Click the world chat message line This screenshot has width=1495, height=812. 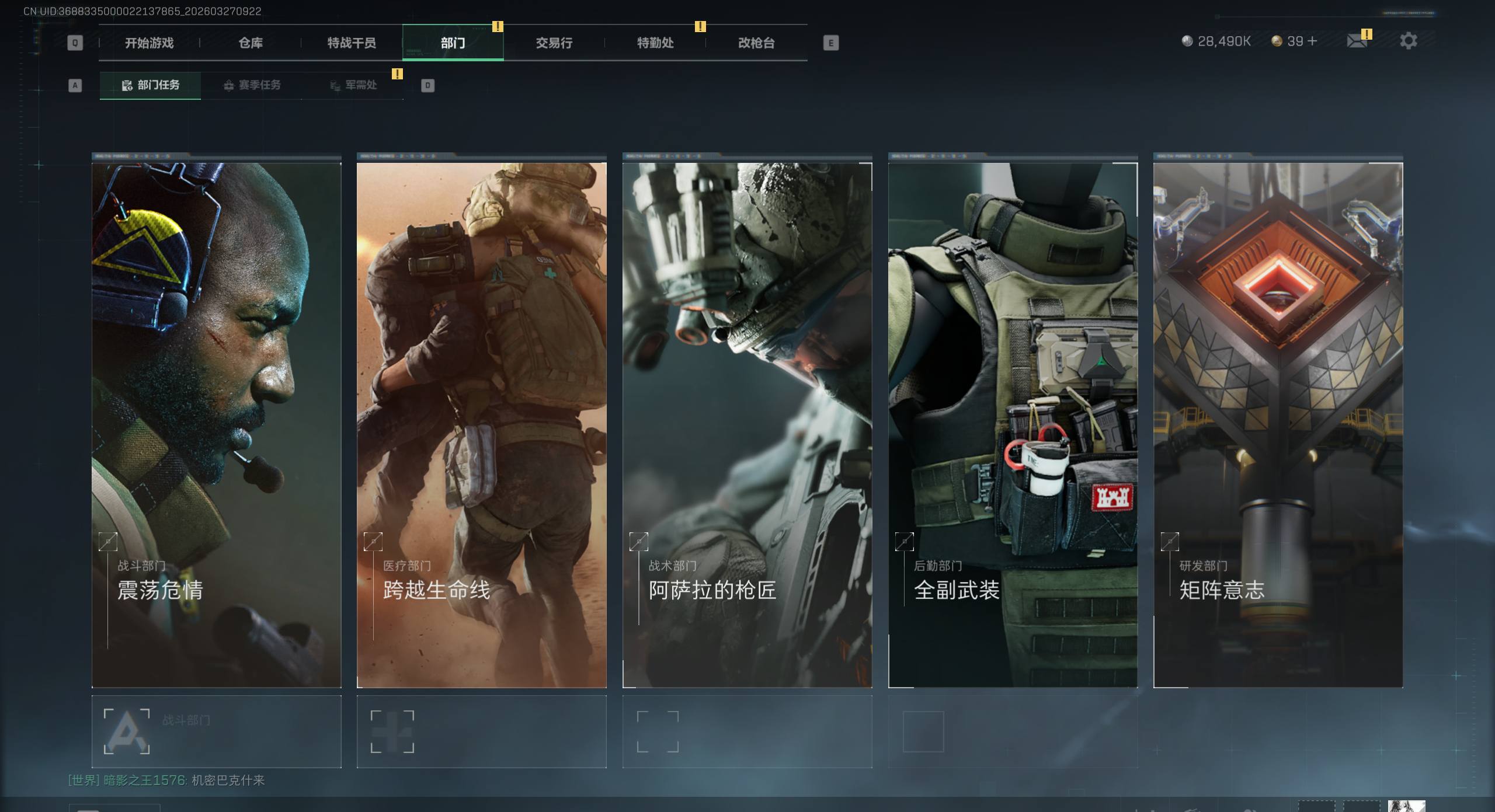[166, 780]
